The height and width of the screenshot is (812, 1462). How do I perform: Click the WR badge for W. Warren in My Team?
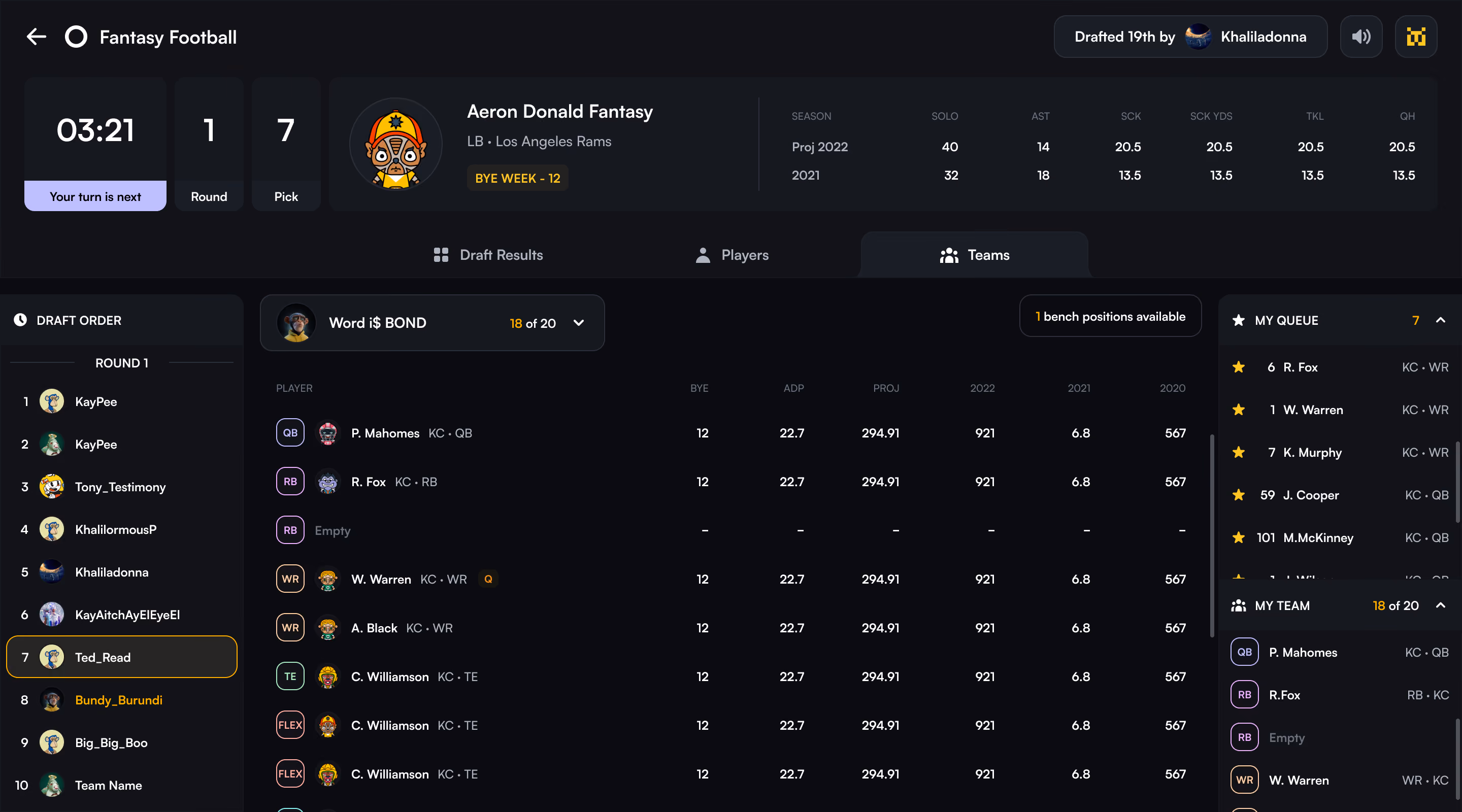pyautogui.click(x=1244, y=780)
